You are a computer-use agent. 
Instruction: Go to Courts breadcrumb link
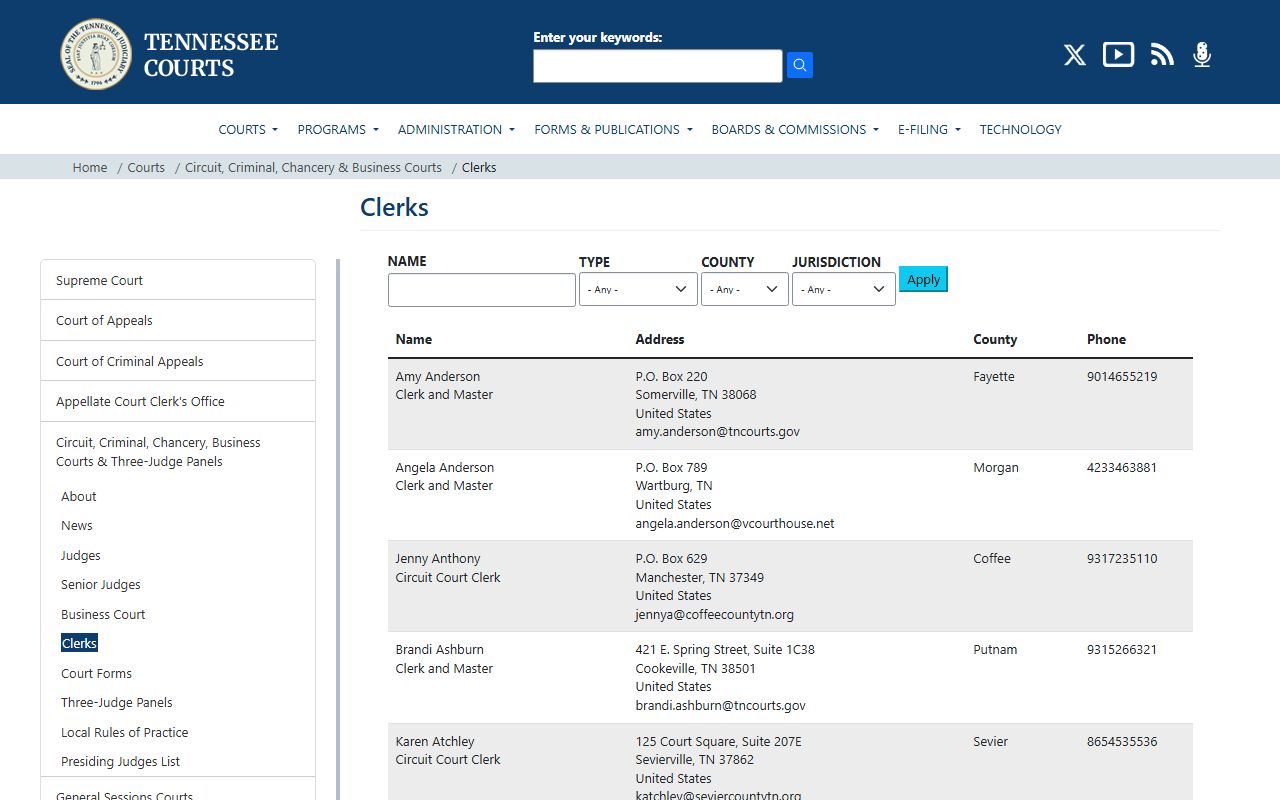coord(146,167)
